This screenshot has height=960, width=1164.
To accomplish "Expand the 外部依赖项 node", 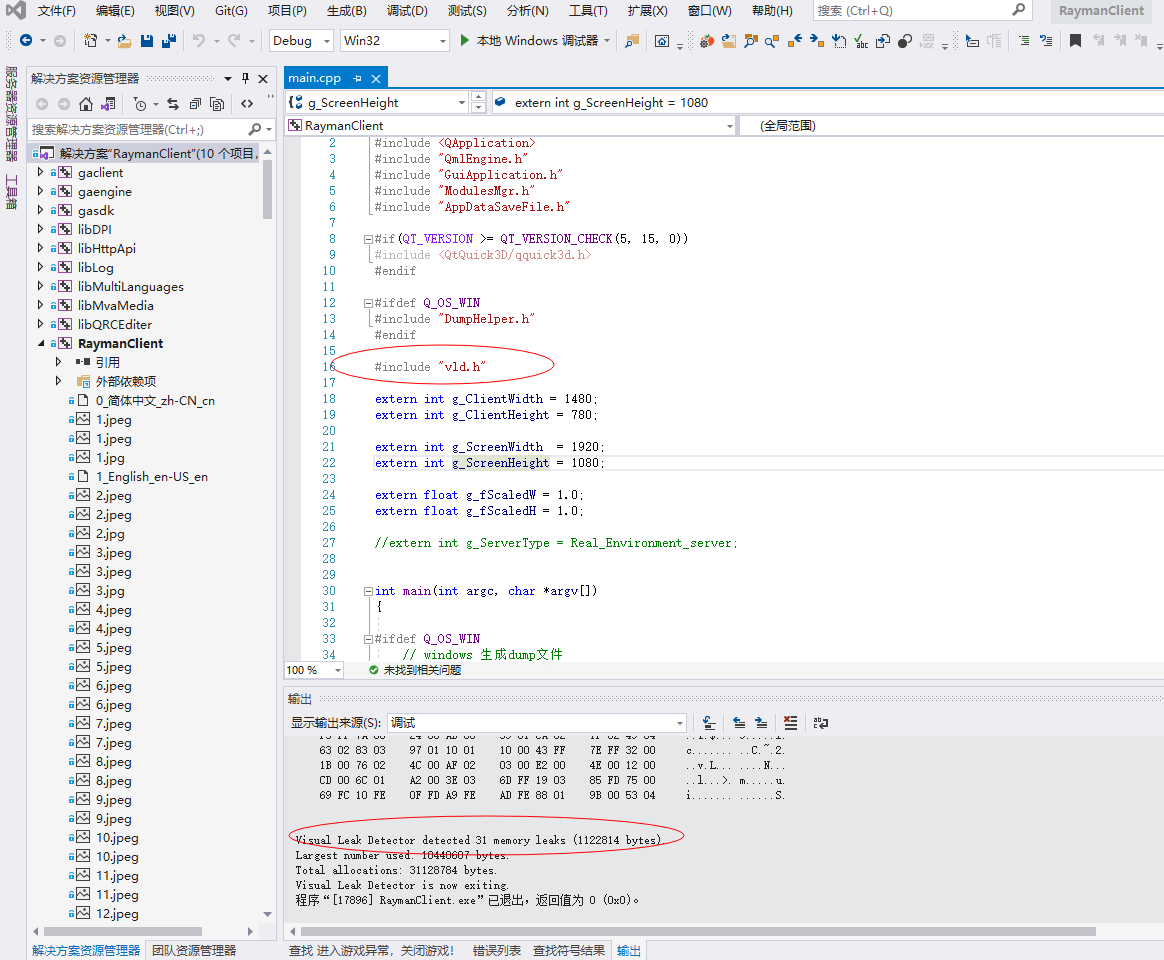I will [x=58, y=381].
